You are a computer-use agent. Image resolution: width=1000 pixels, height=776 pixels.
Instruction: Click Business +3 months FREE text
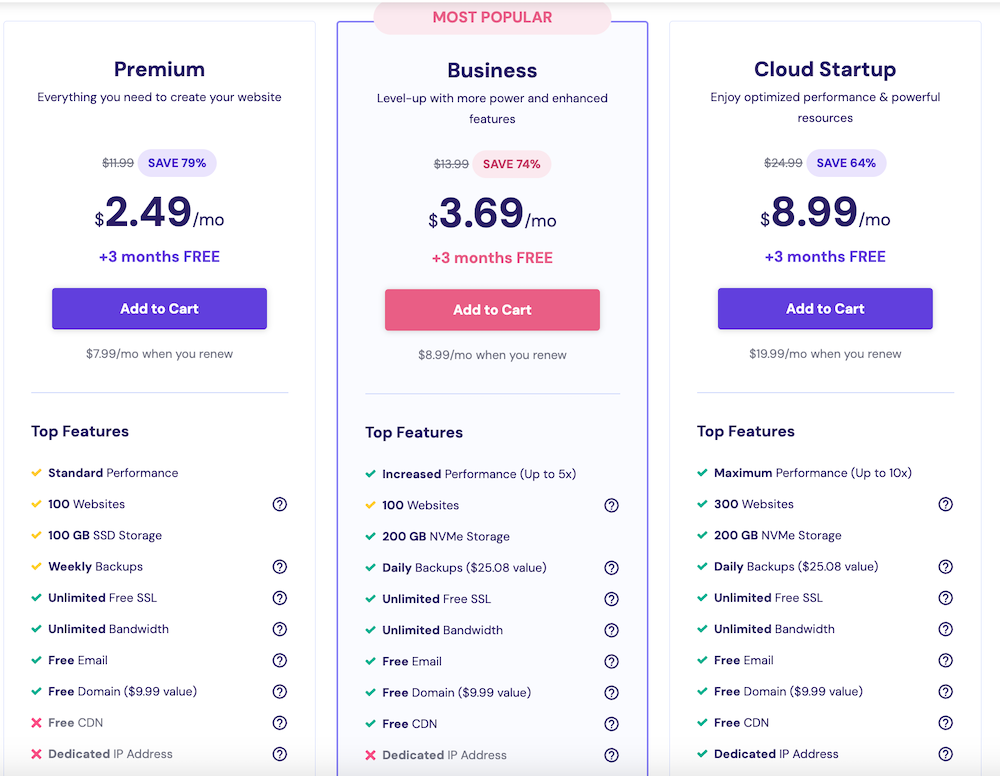coord(492,258)
